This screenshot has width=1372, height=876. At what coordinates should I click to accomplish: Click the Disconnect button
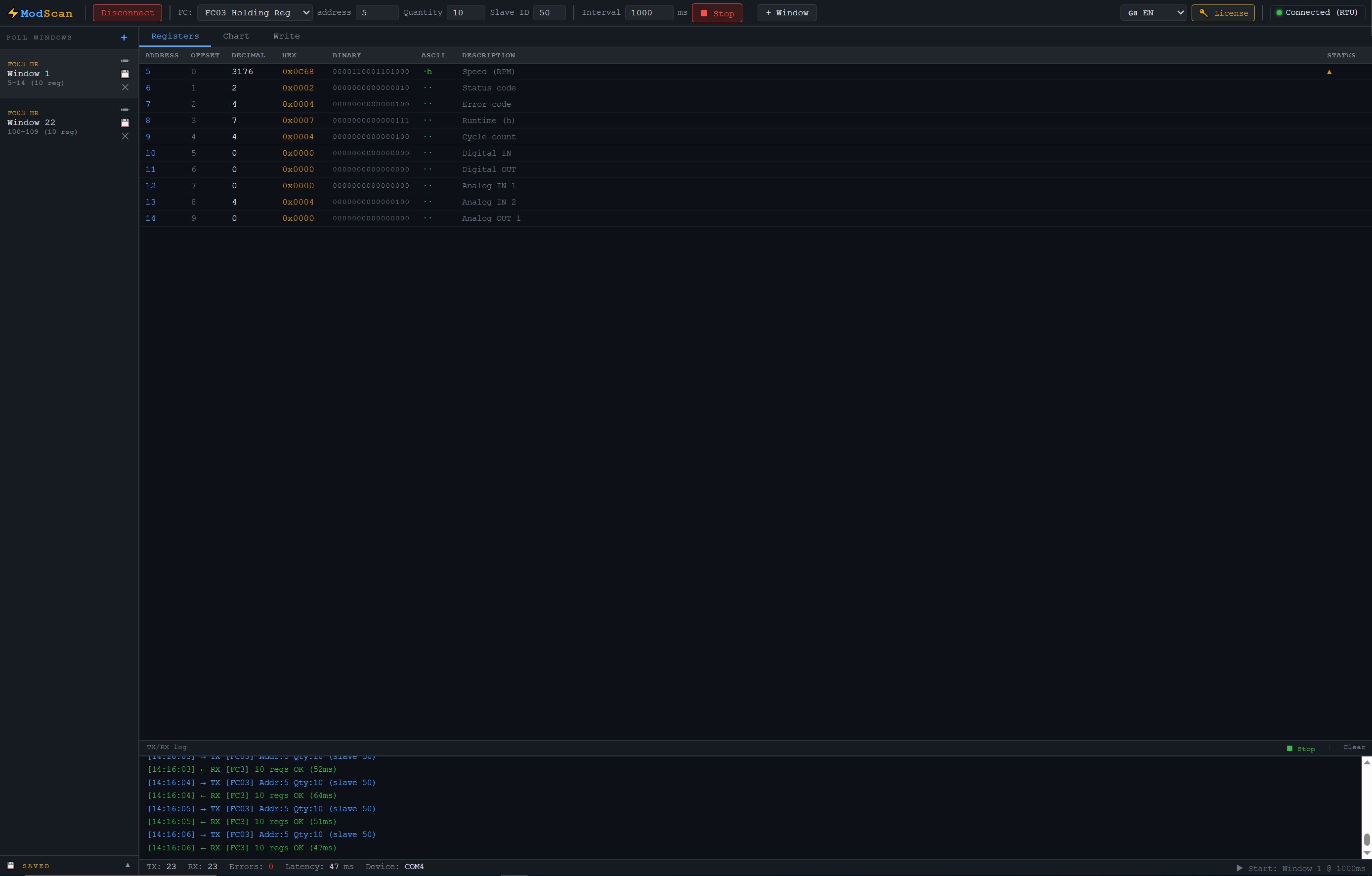pos(127,12)
